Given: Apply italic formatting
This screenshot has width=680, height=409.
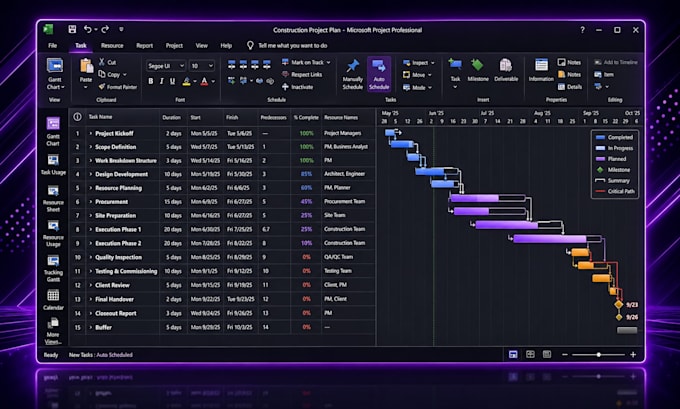Looking at the screenshot, I should point(161,81).
